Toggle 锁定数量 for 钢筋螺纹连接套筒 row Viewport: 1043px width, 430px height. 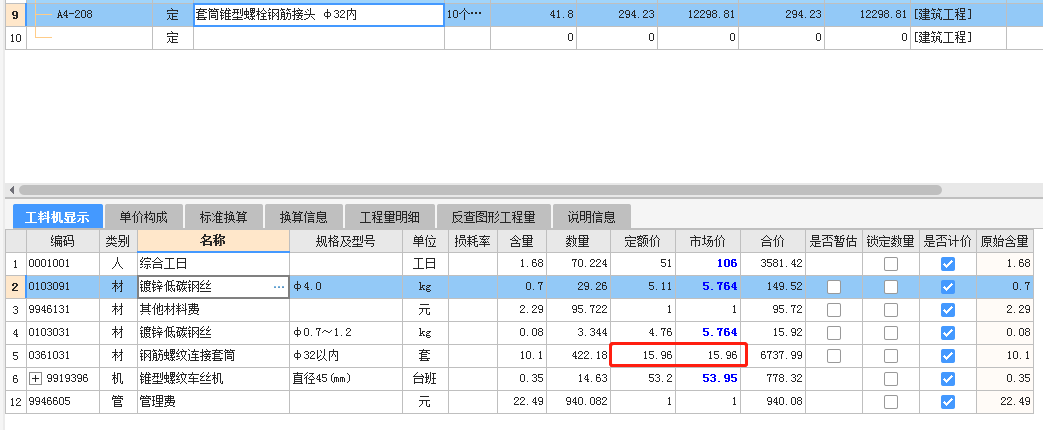pyautogui.click(x=891, y=356)
